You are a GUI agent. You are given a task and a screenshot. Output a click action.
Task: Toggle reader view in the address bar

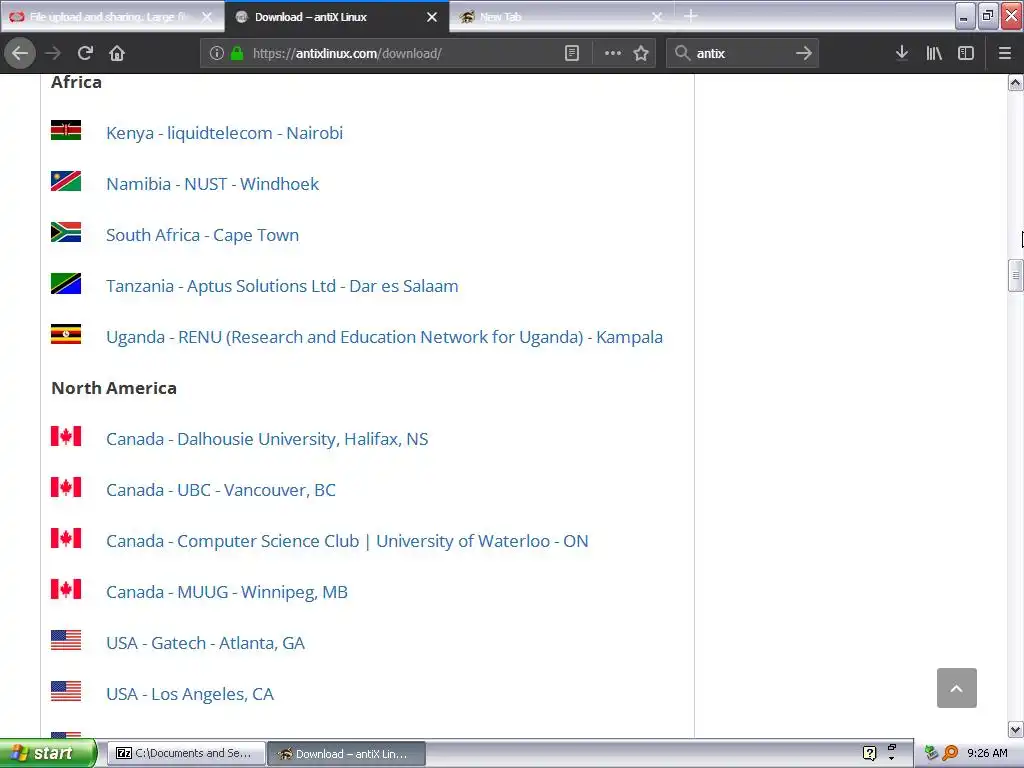pos(571,54)
